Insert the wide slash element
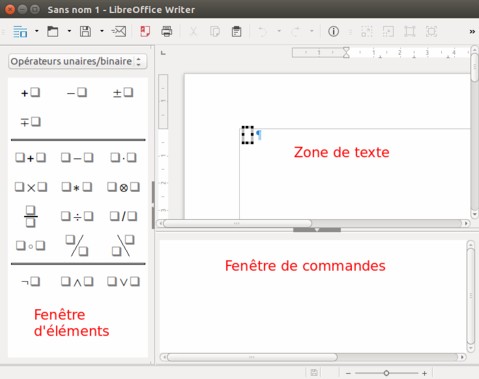The height and width of the screenshot is (379, 479). 77,246
